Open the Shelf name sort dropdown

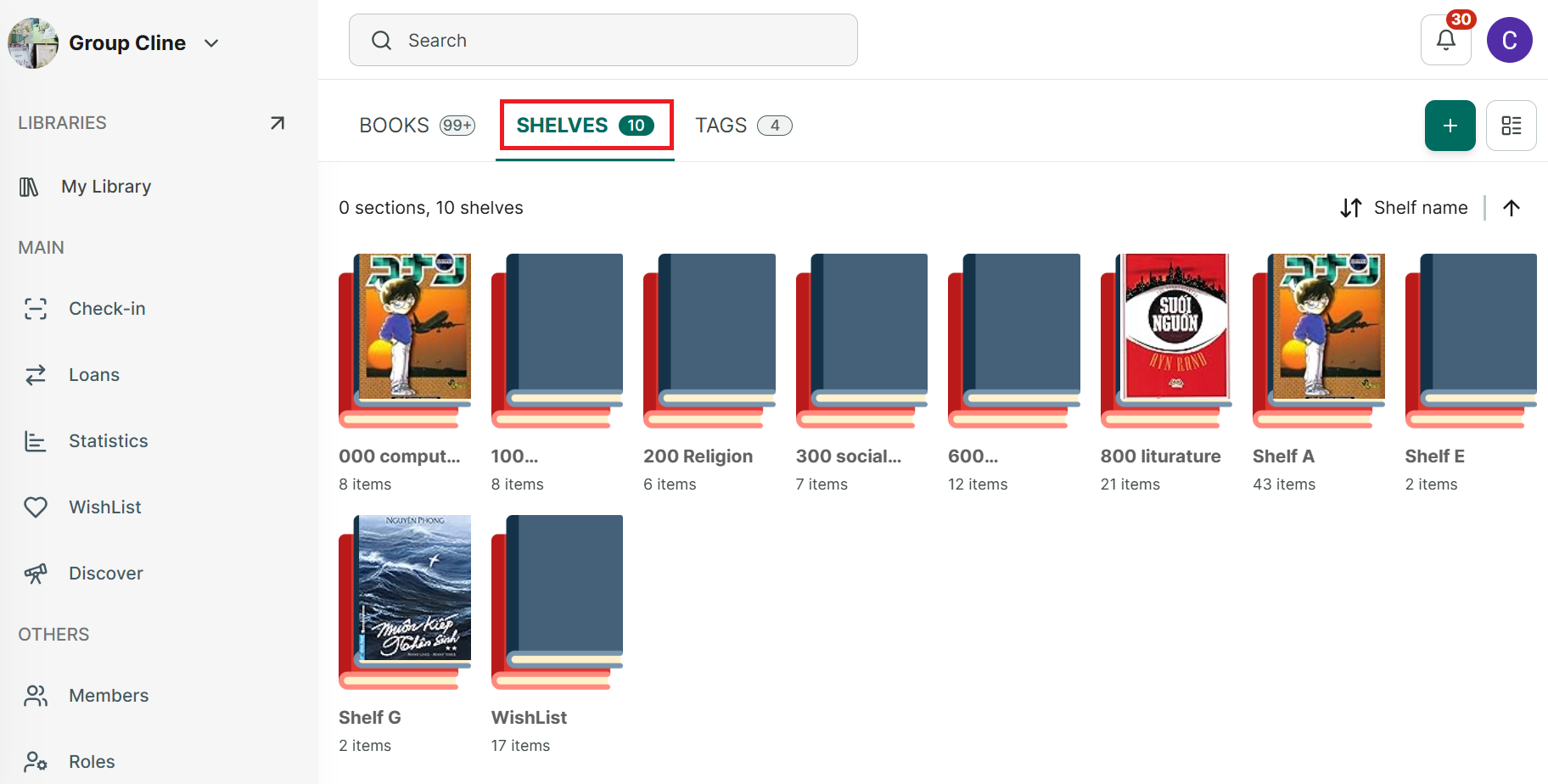pos(1404,208)
